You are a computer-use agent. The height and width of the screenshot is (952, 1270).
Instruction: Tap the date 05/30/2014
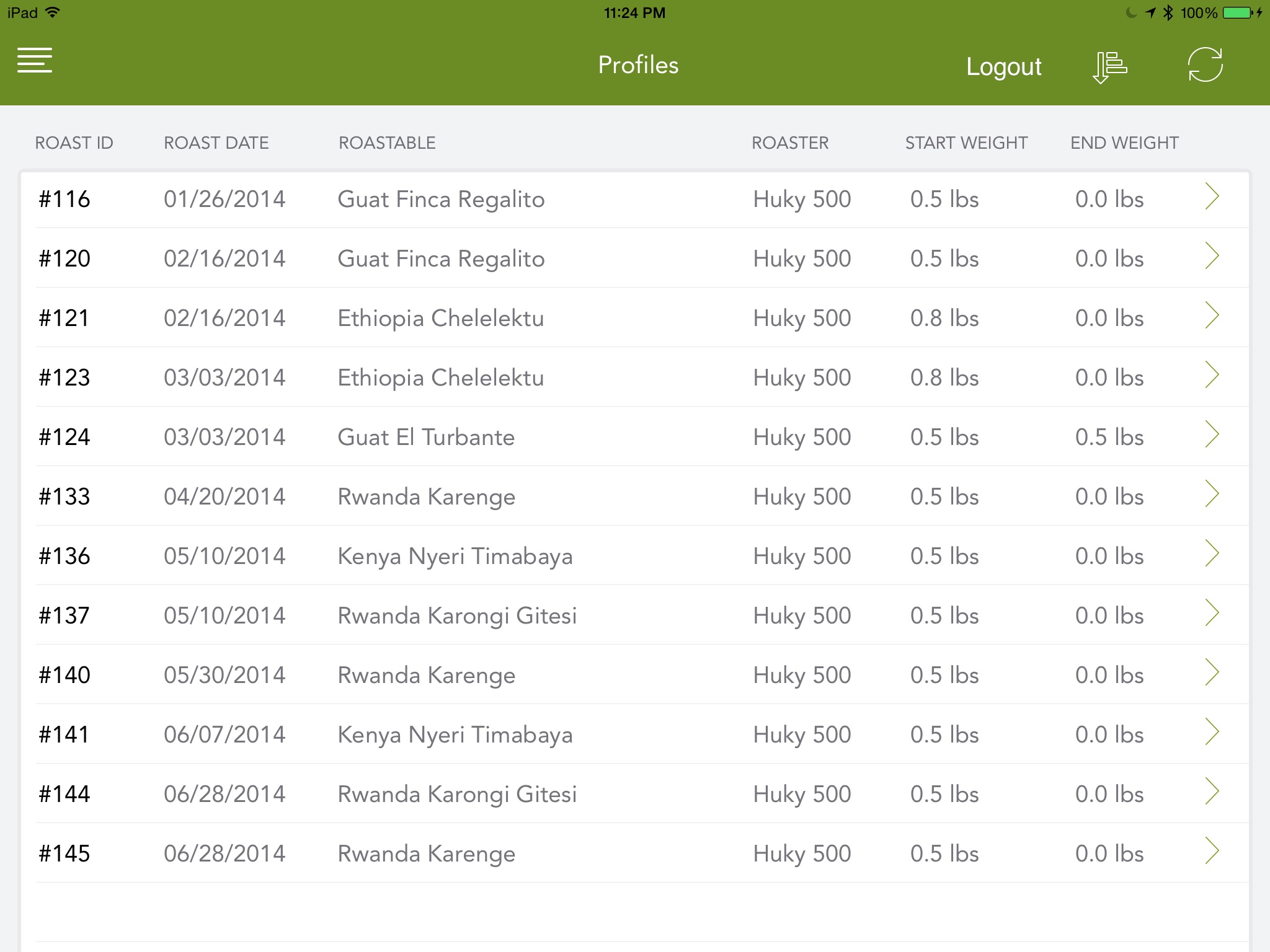click(224, 676)
